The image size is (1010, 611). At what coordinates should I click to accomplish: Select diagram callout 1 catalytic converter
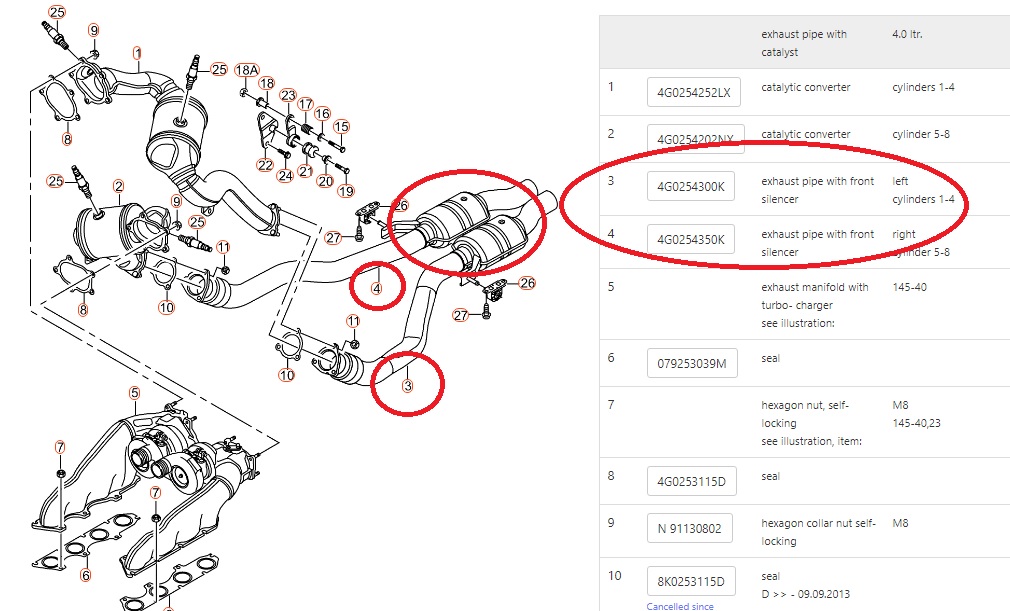pyautogui.click(x=137, y=53)
